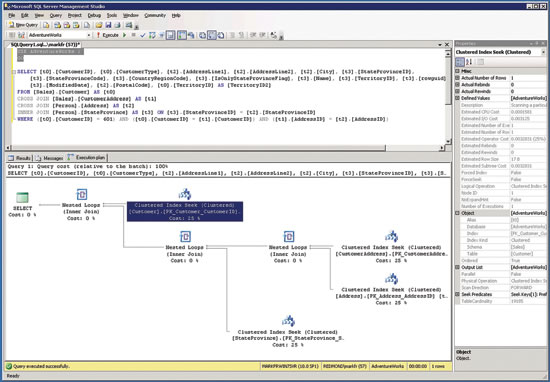Select Results to Grid mode

212,35
